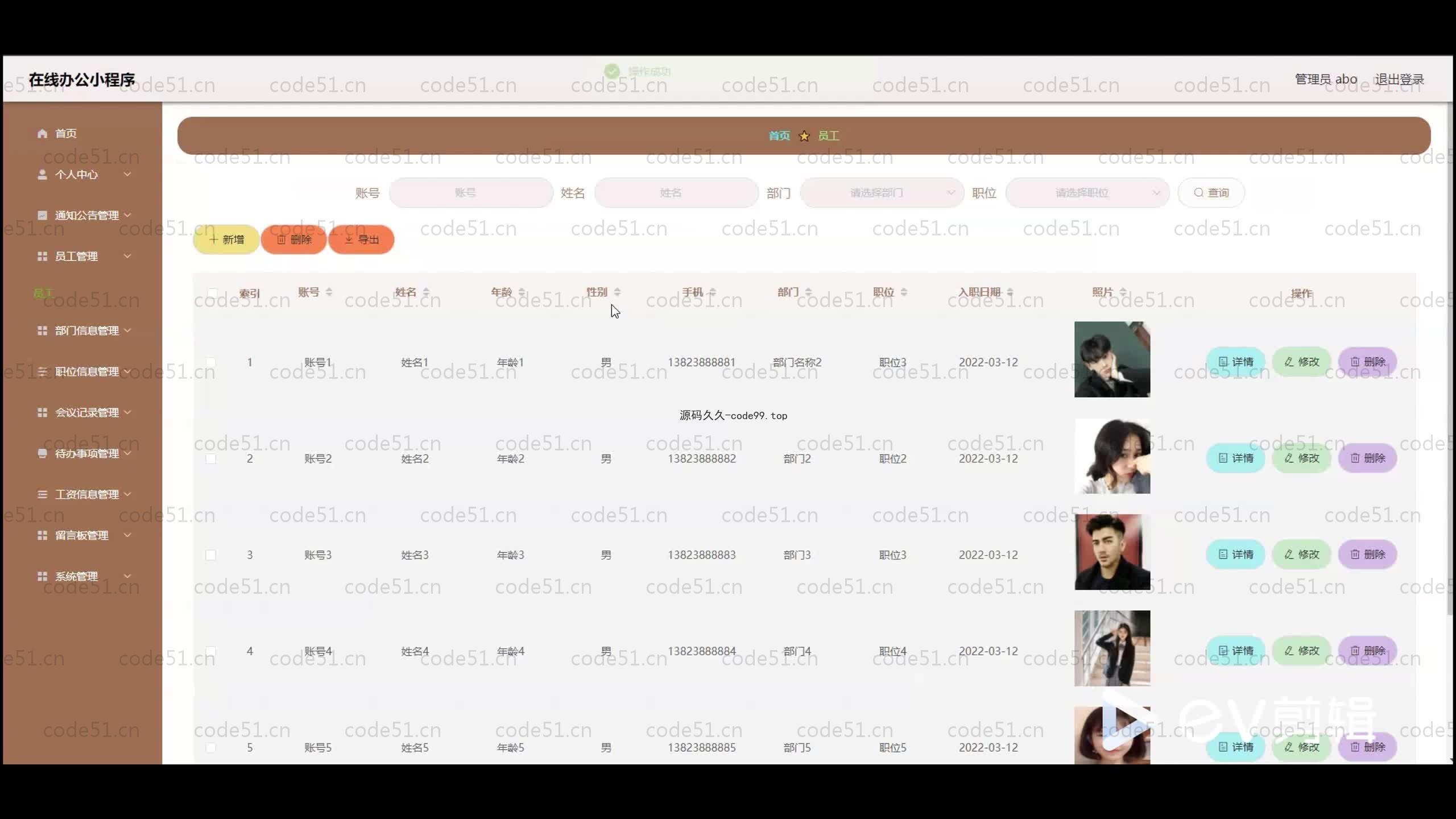Image resolution: width=1456 pixels, height=819 pixels.
Task: Open the 工资信息管理 menu item
Action: [82, 494]
